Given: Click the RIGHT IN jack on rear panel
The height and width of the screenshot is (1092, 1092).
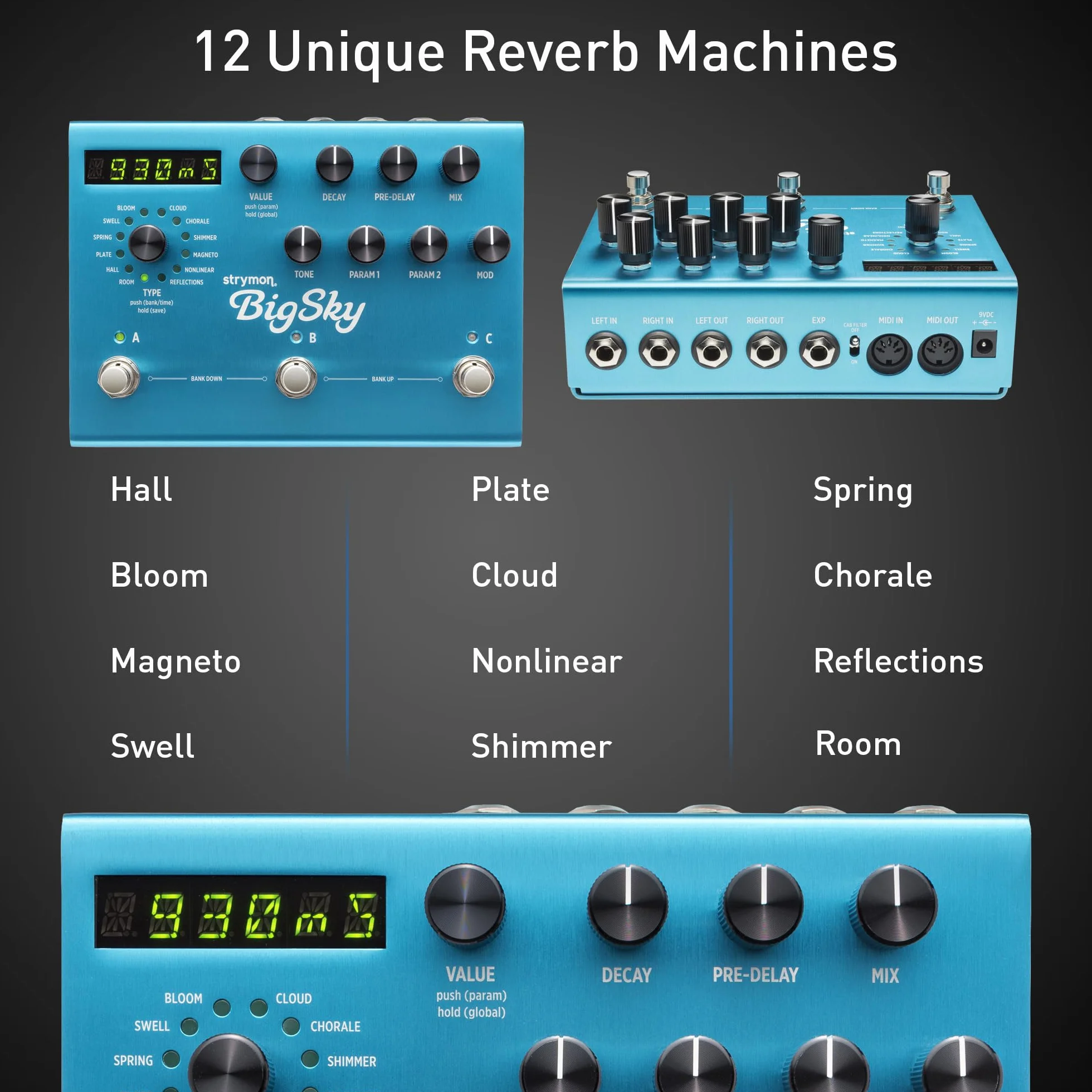Looking at the screenshot, I should pos(659,351).
